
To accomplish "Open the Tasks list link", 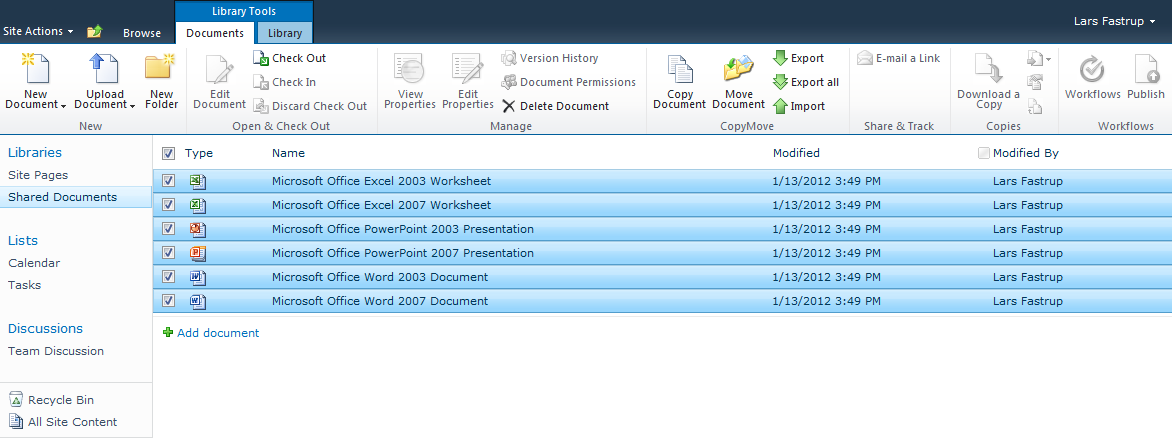I will [25, 285].
